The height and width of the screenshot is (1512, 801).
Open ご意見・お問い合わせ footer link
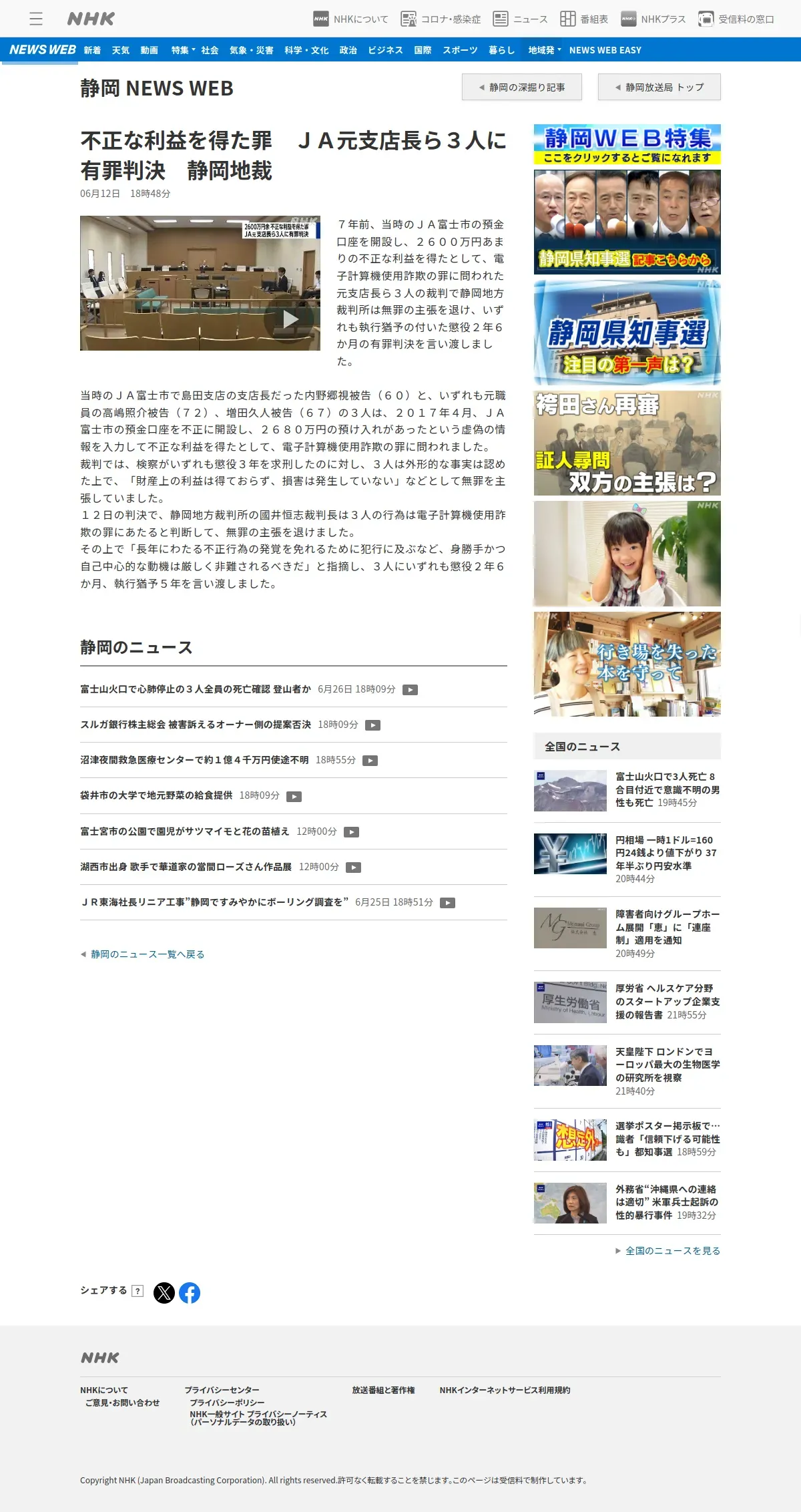pos(123,1403)
